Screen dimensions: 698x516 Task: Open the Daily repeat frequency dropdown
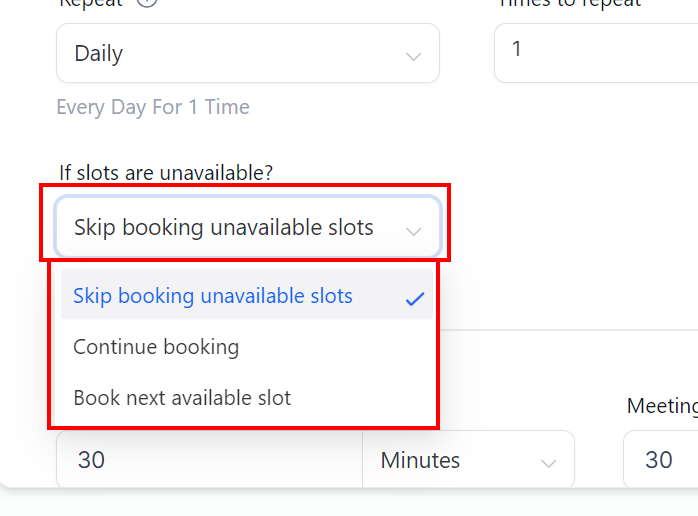click(x=248, y=53)
